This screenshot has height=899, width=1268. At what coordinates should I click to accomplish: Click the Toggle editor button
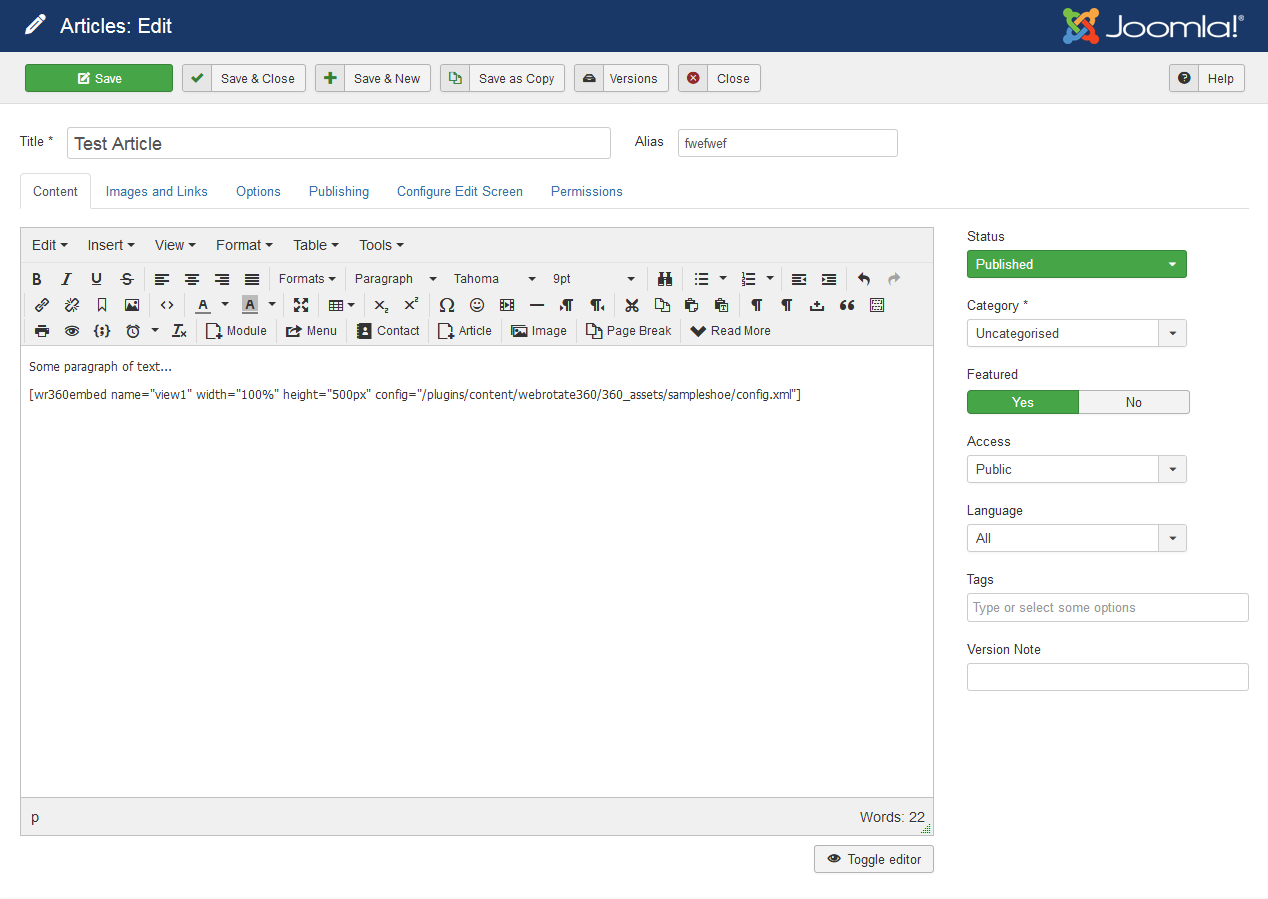tap(874, 859)
